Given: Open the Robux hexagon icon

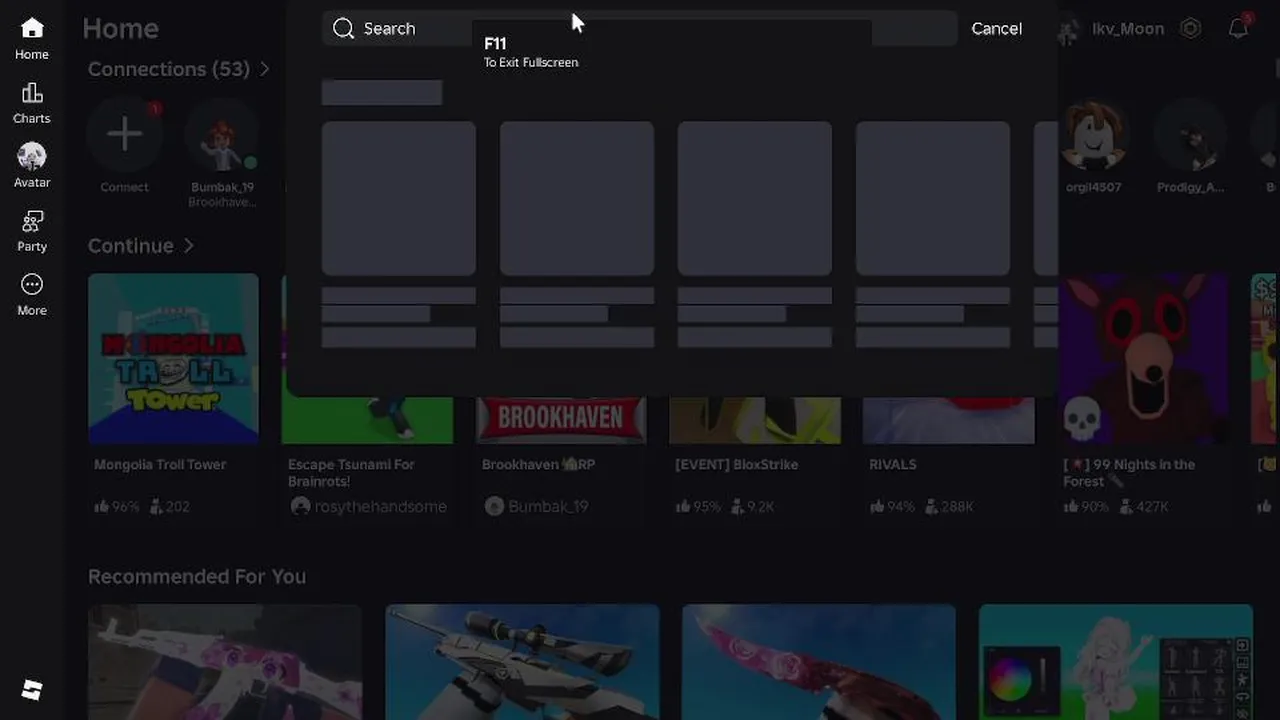Looking at the screenshot, I should pos(1190,28).
